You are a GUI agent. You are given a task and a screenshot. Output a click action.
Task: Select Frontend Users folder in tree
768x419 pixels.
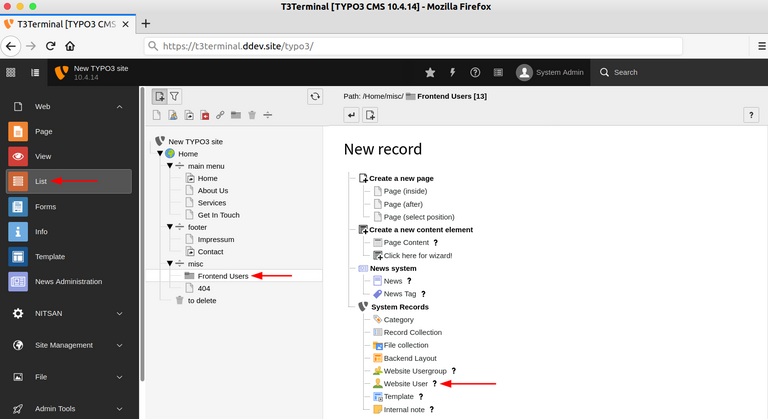pos(222,276)
